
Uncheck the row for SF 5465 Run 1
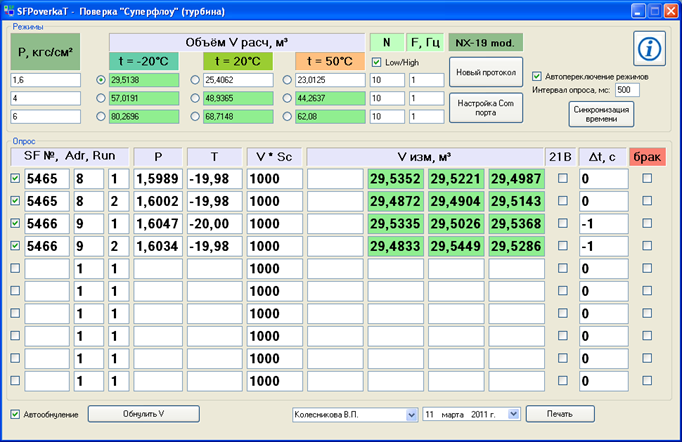coord(15,178)
